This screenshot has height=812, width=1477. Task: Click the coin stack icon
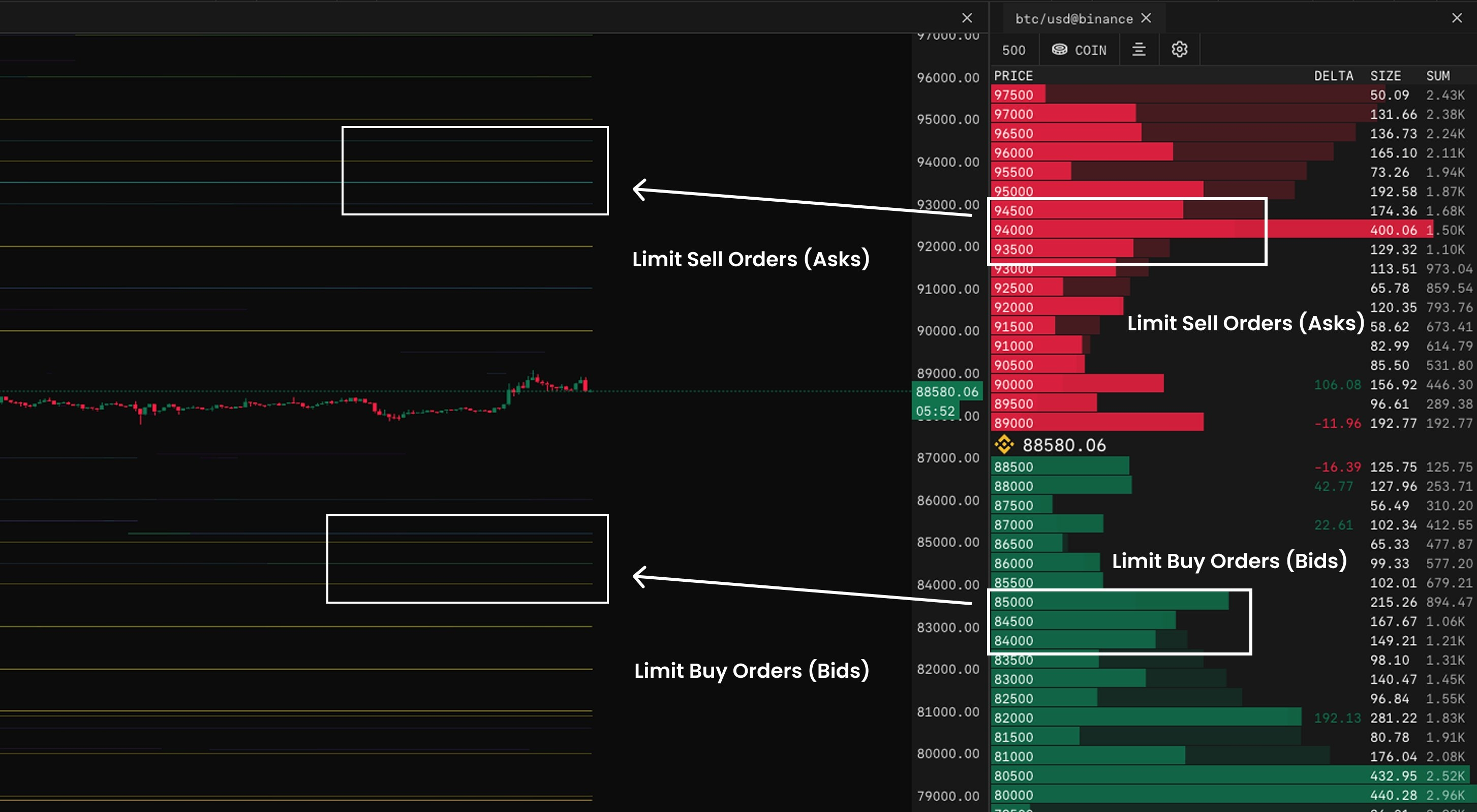pyautogui.click(x=1059, y=50)
